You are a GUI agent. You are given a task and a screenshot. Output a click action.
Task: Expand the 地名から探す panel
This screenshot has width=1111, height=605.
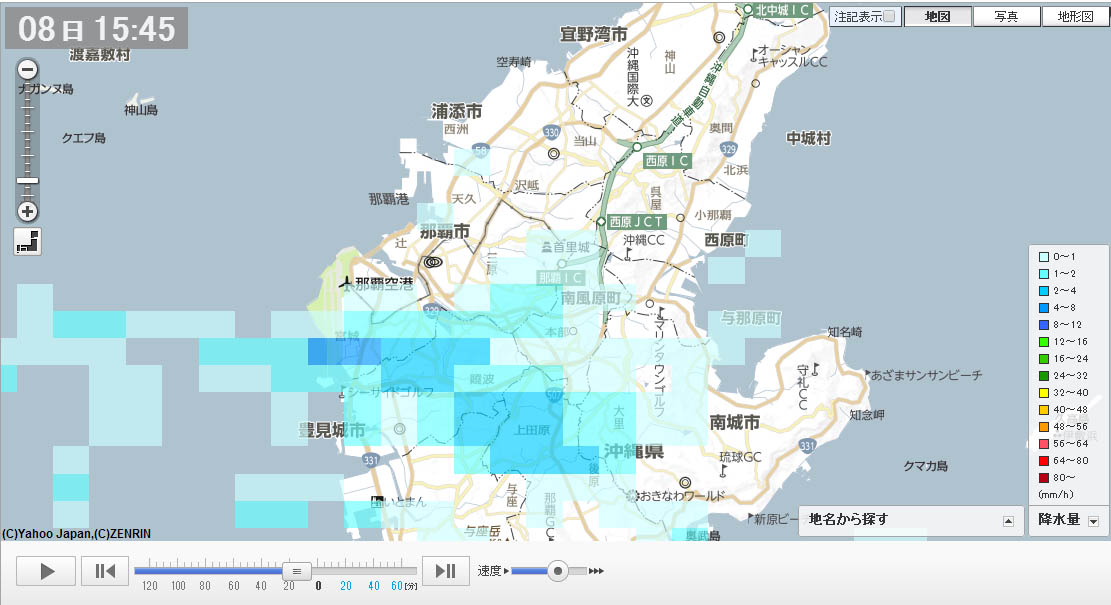[x=1008, y=520]
